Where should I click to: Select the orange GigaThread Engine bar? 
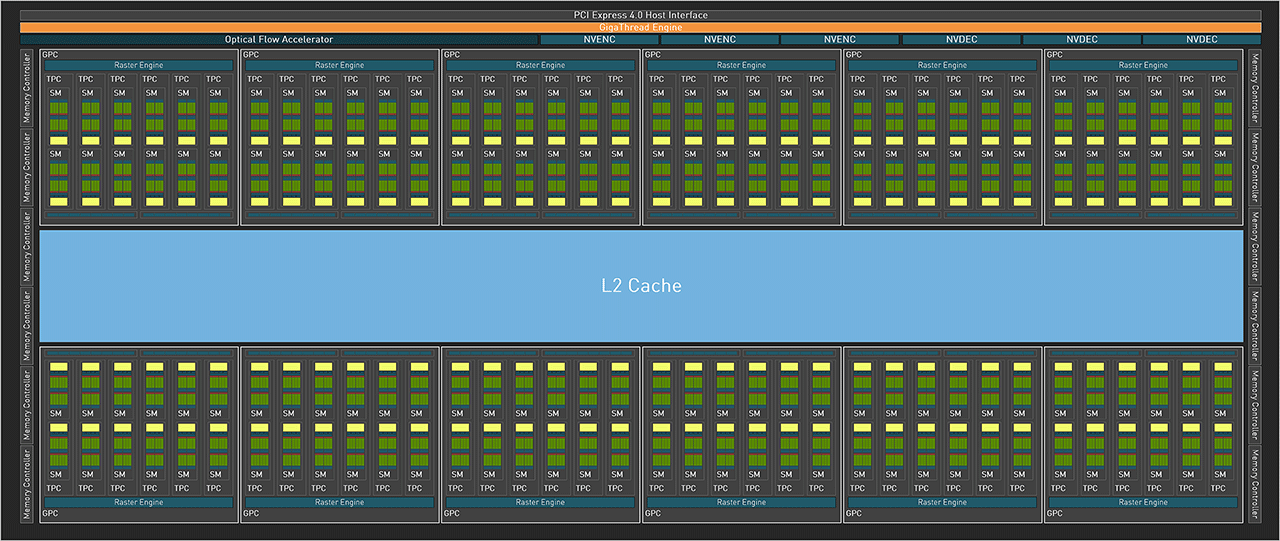(x=640, y=27)
